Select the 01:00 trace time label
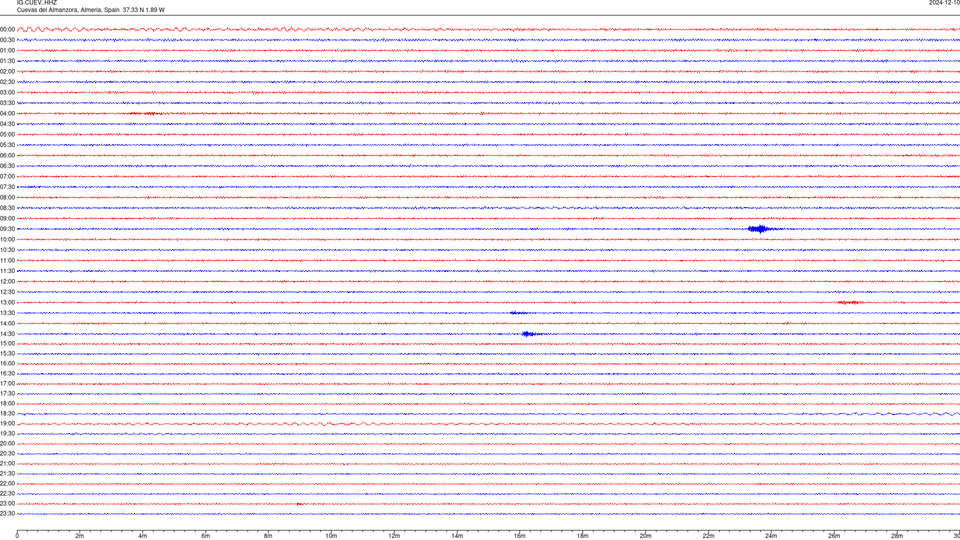This screenshot has height=540, width=960. click(7, 51)
